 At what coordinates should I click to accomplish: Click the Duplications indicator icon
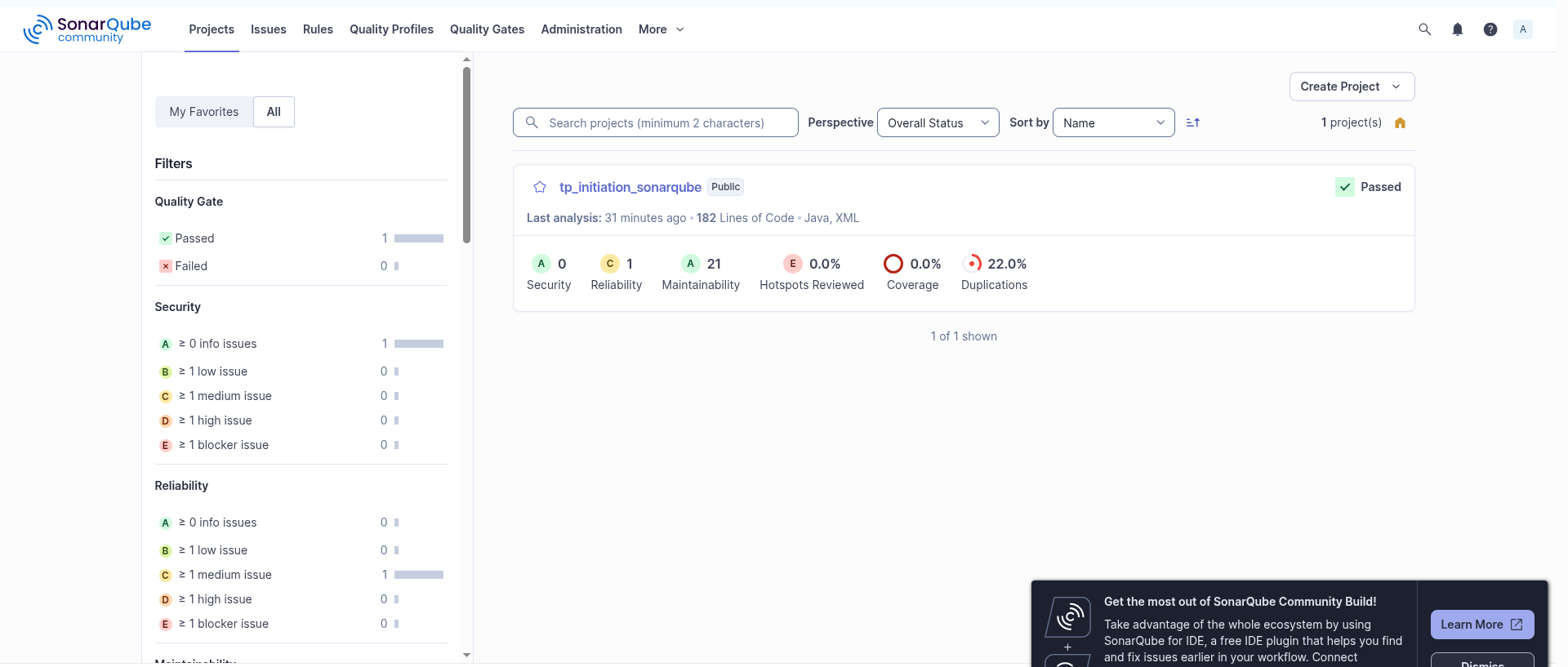(x=972, y=264)
